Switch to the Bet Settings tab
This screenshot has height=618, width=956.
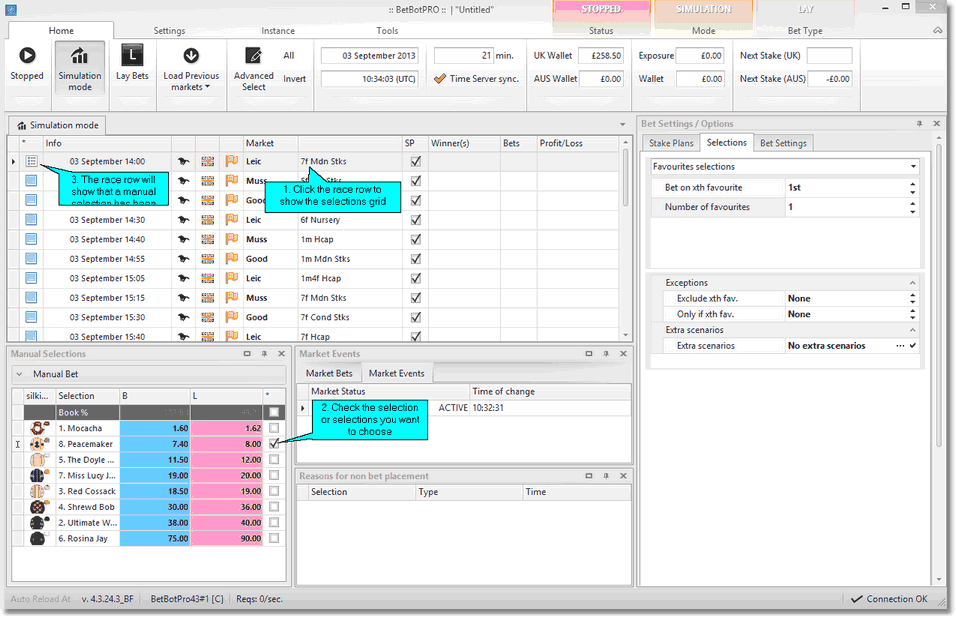[783, 143]
